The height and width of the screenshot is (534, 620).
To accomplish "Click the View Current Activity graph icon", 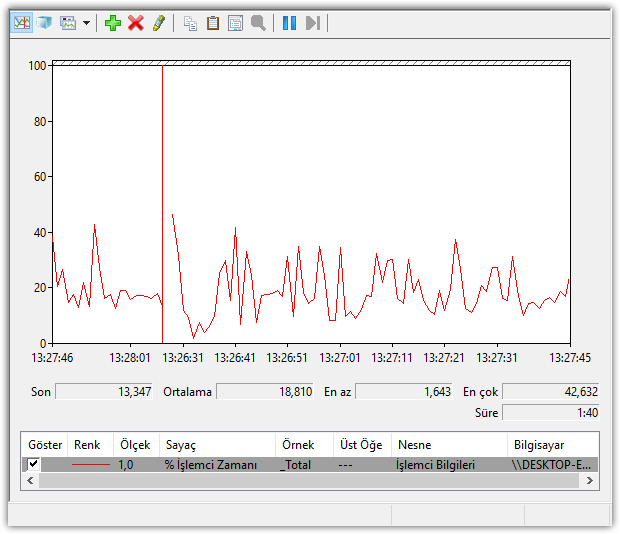I will pyautogui.click(x=22, y=23).
